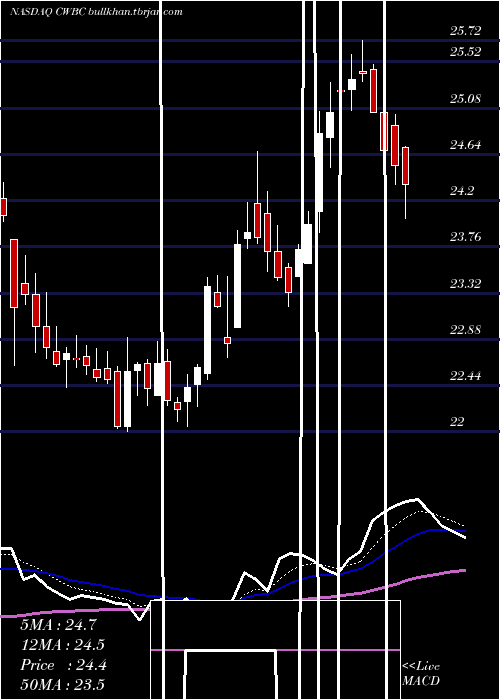The image size is (500, 700).
Task: Click the 22.44 price level label
Action: point(466,376)
